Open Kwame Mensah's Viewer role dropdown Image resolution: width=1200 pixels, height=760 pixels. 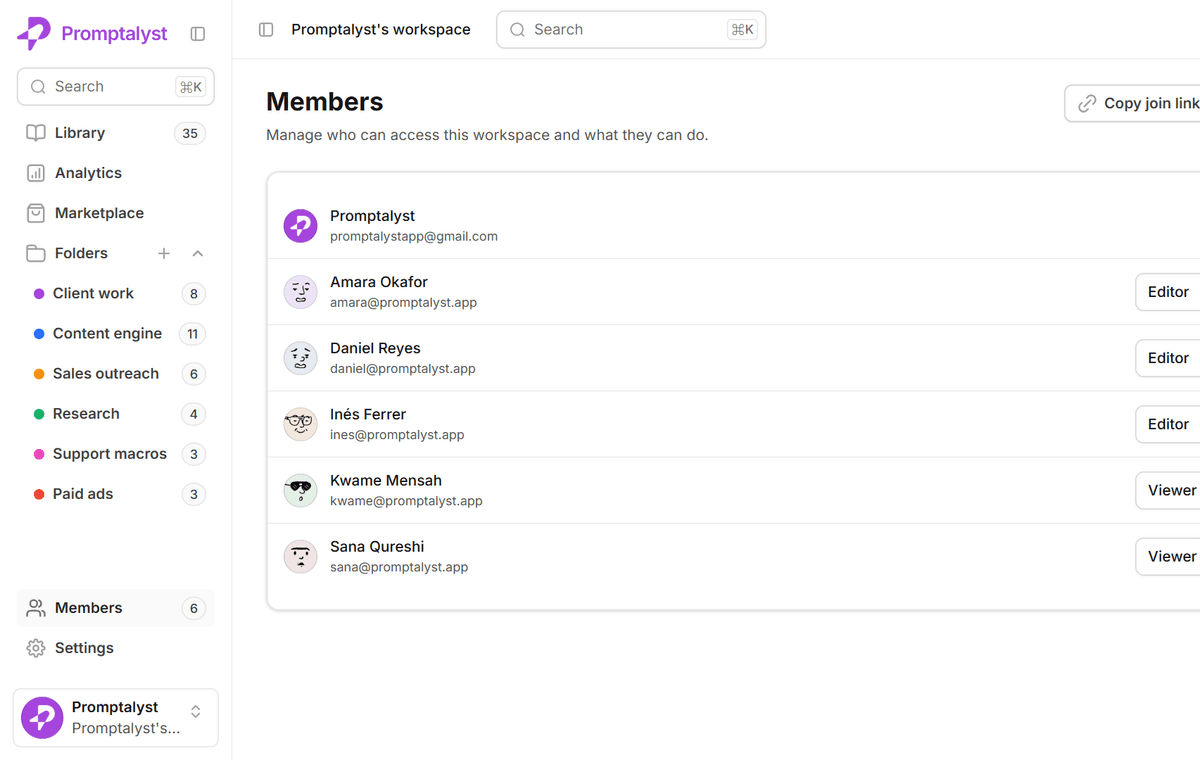coord(1168,490)
